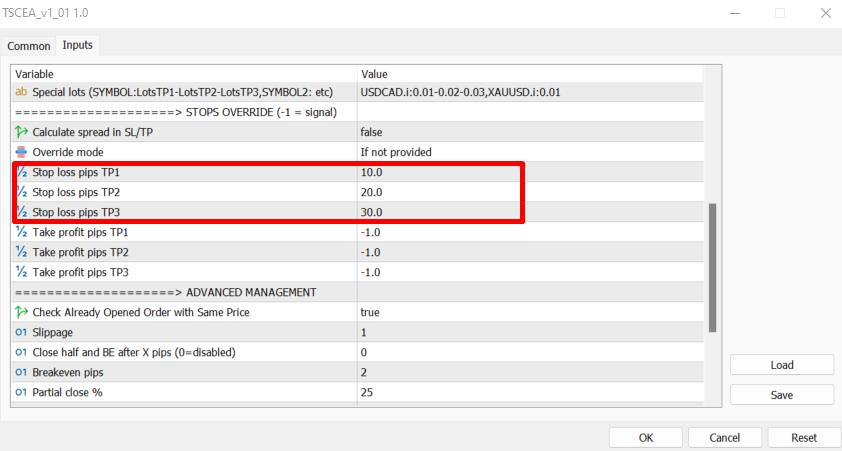Click the vertical scrollbar thumb in the inputs list

click(x=713, y=267)
